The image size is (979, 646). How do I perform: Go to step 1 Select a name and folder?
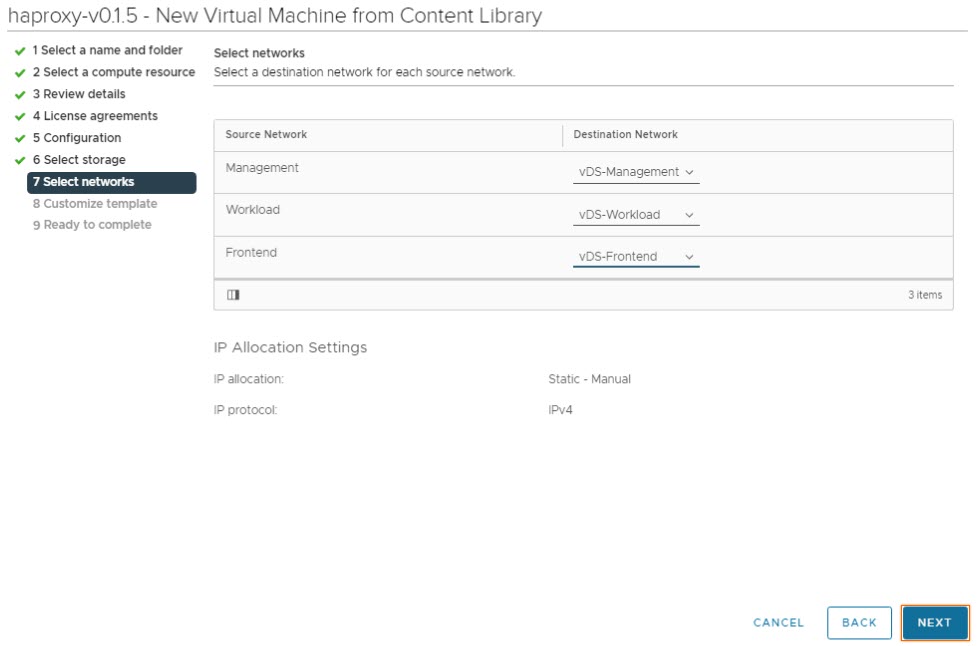[107, 50]
